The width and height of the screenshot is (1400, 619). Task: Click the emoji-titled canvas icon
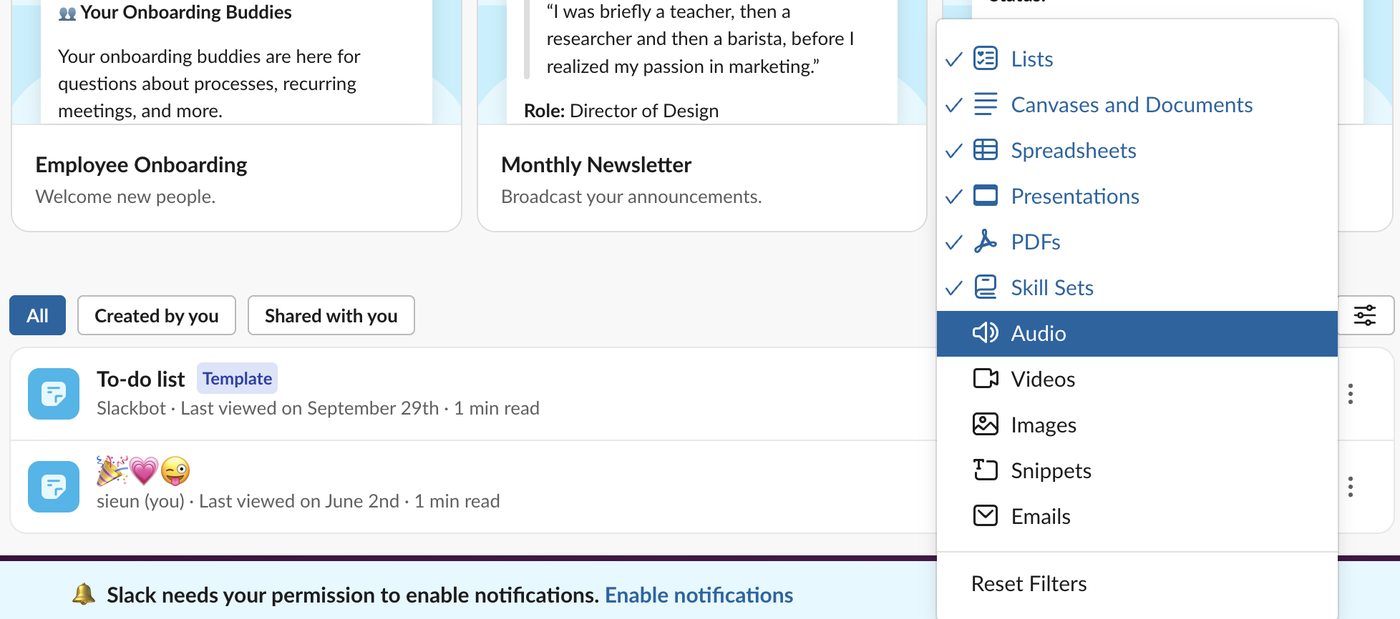[x=53, y=487]
